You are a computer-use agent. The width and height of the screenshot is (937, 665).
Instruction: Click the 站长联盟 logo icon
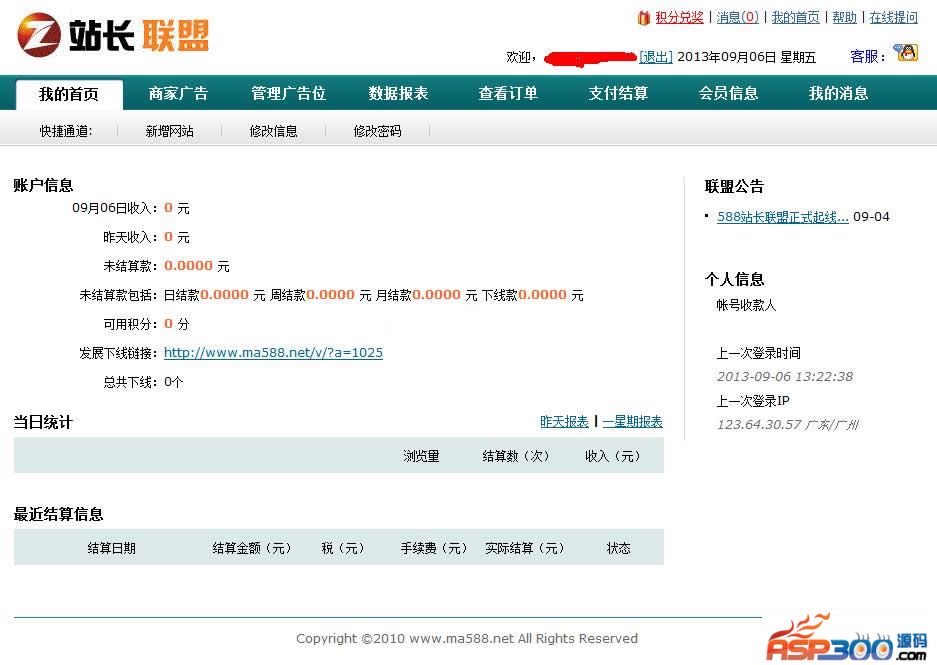[39, 35]
